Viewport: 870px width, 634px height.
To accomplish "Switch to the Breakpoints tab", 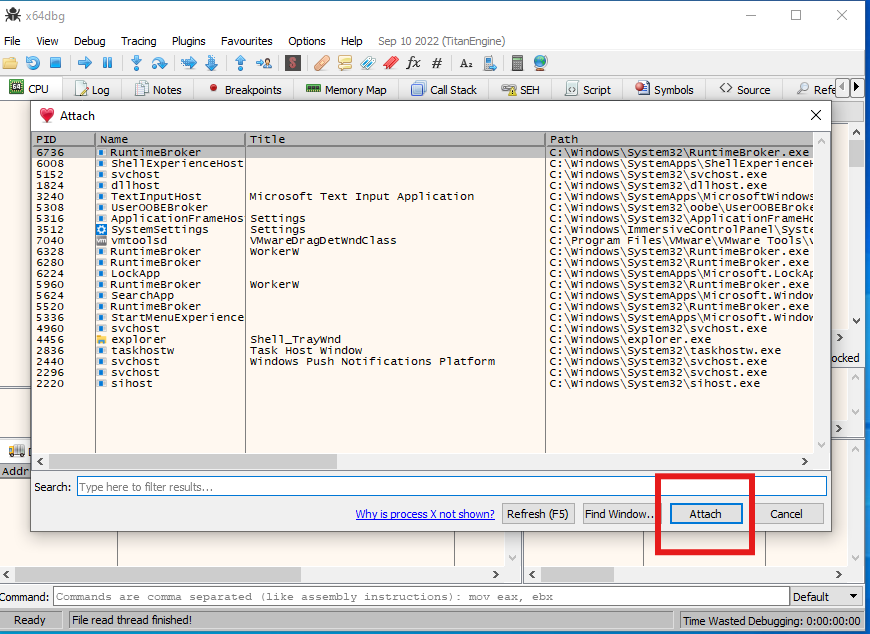I will [245, 89].
